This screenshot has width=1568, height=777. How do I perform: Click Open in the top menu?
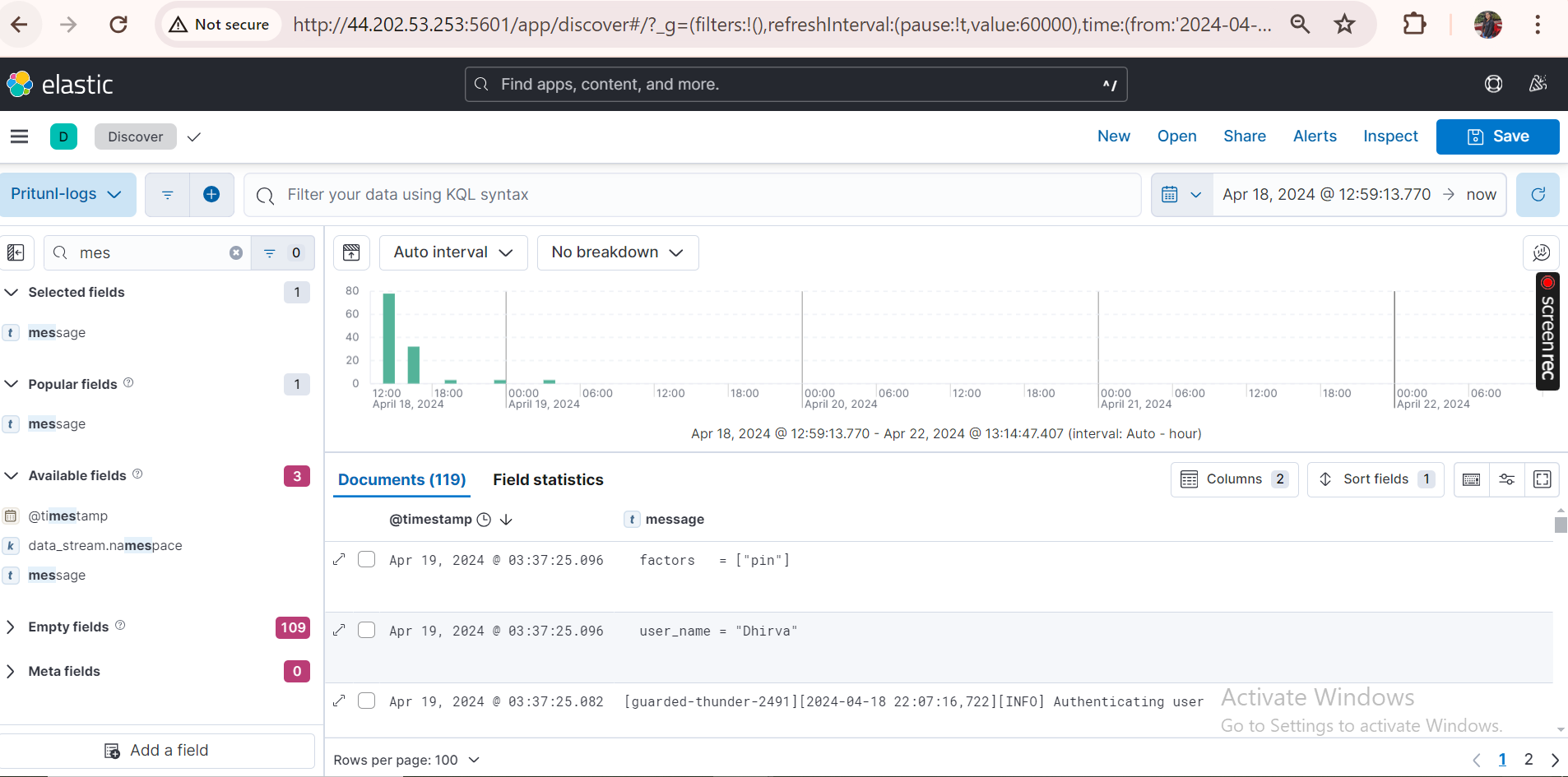1177,136
